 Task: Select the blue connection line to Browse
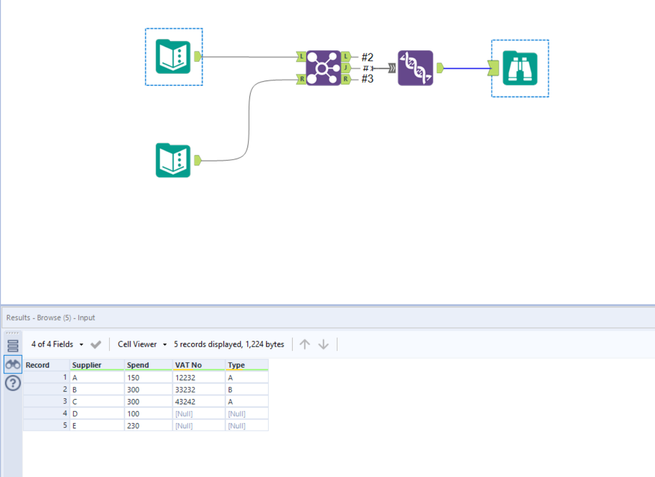coord(465,69)
